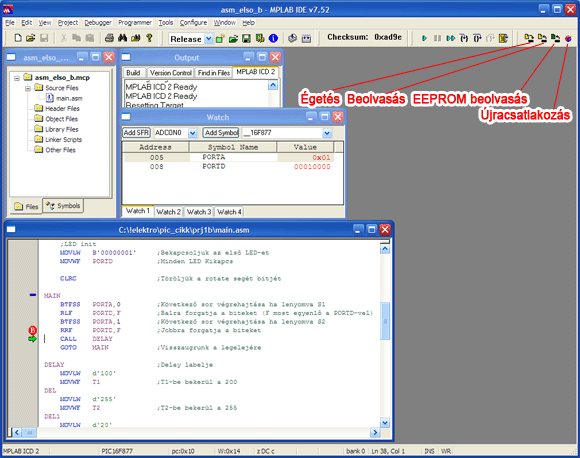Click the blue info circle icon
580x458 pixels.
pyautogui.click(x=273, y=38)
